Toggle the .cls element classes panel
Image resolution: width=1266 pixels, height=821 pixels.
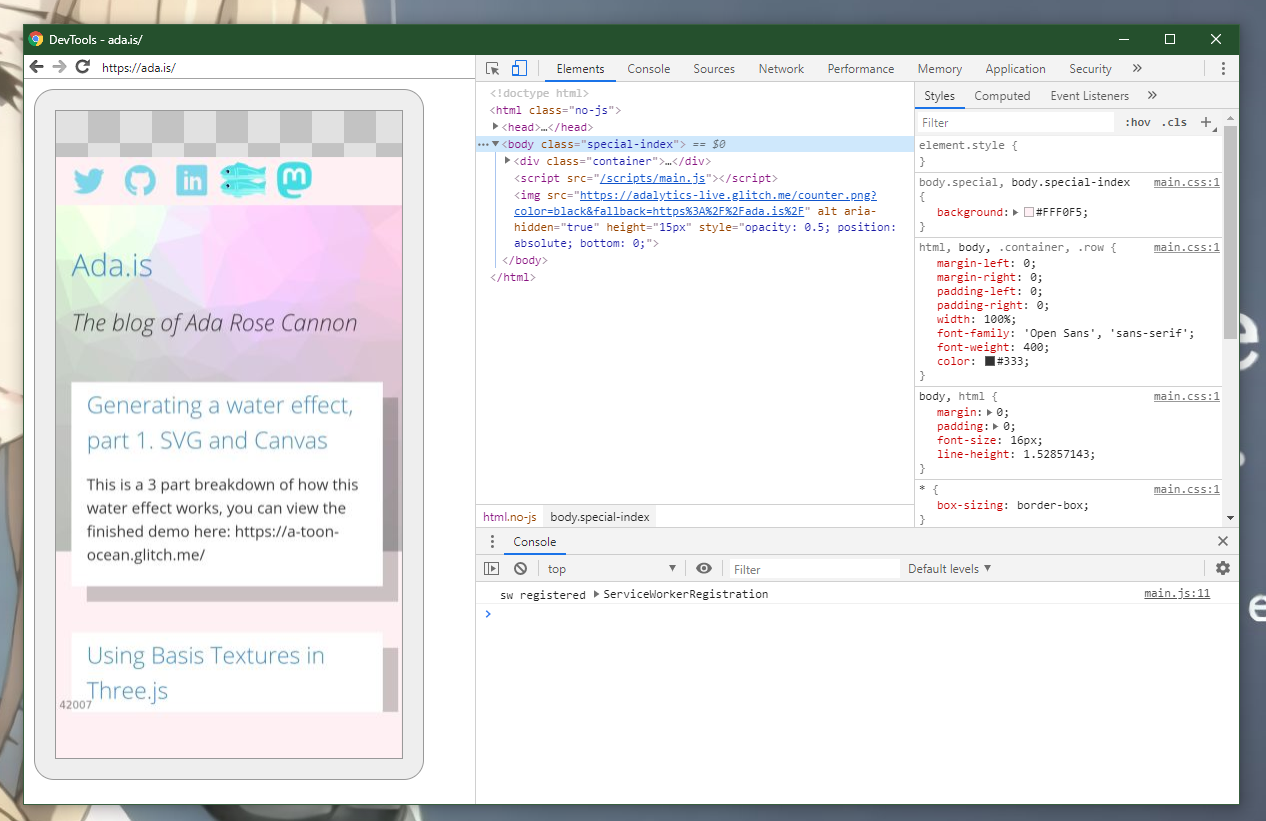click(x=1174, y=122)
